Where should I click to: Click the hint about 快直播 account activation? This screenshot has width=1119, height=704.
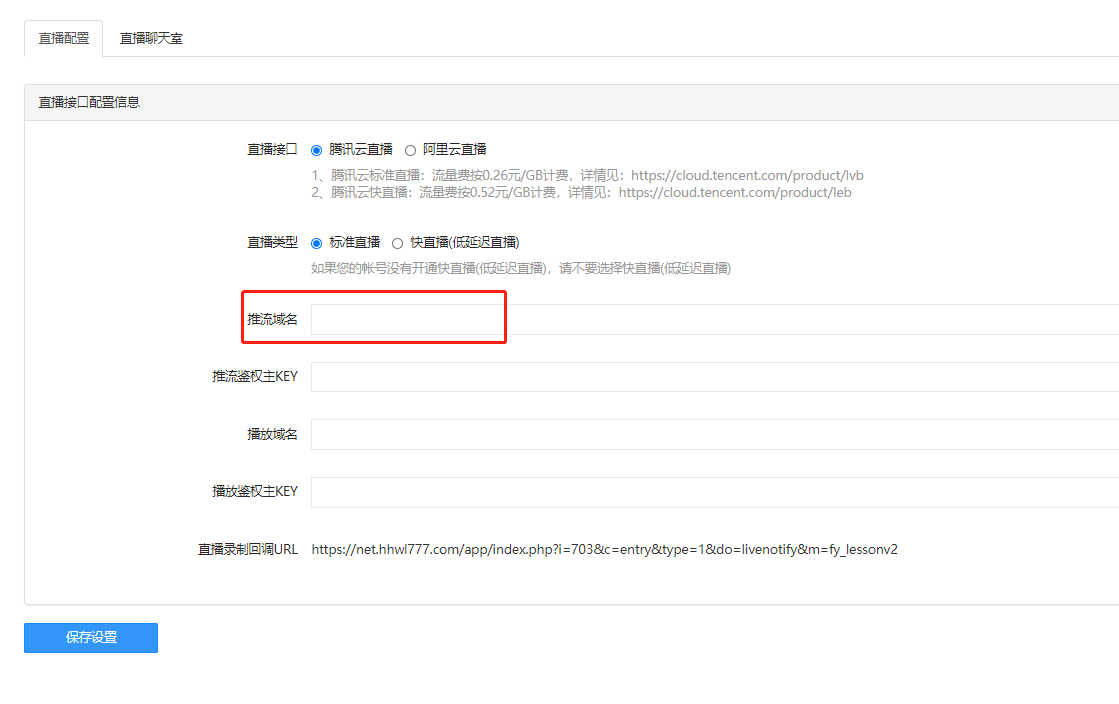pyautogui.click(x=521, y=268)
